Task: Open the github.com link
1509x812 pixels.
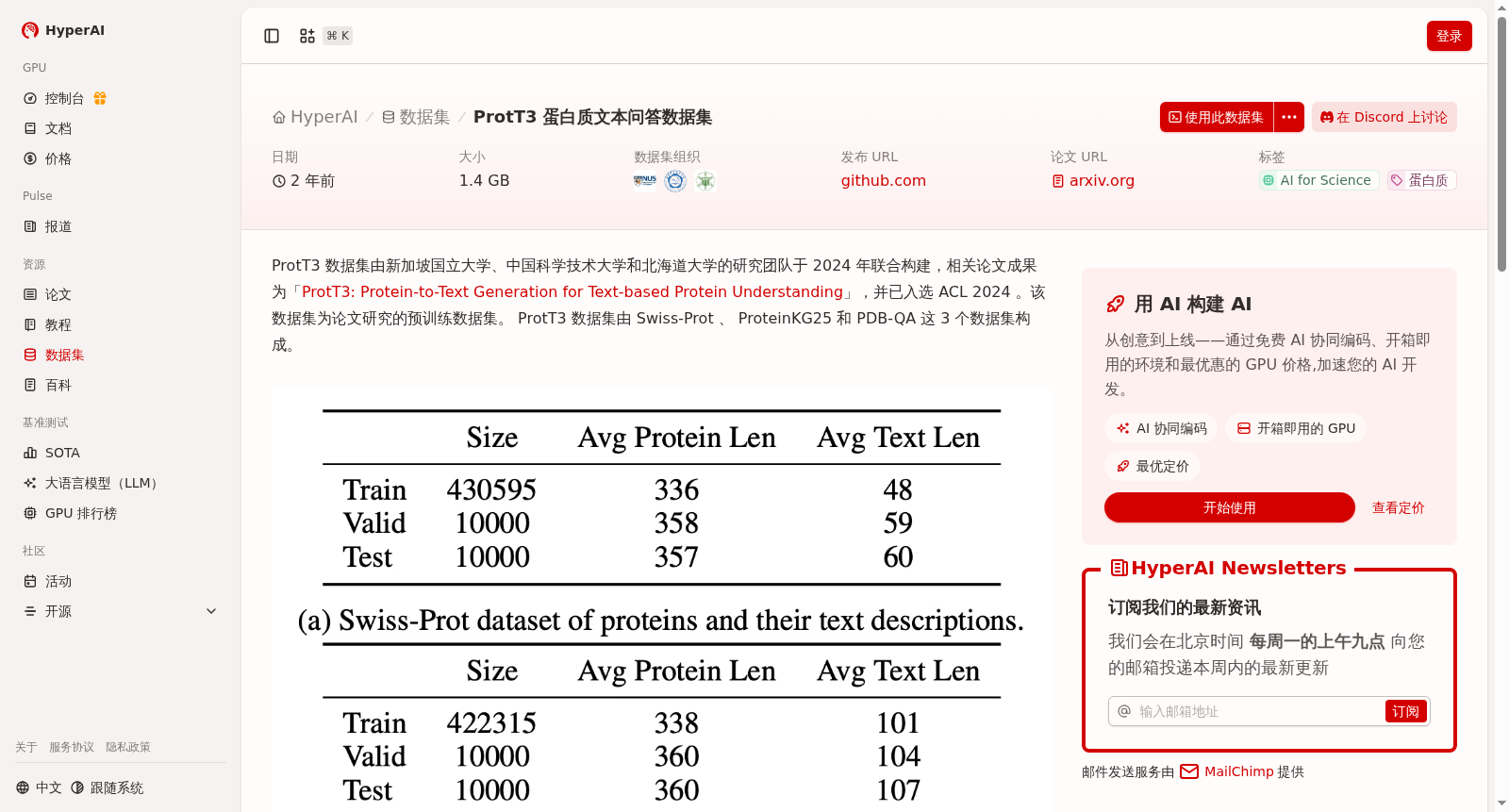Action: [884, 180]
